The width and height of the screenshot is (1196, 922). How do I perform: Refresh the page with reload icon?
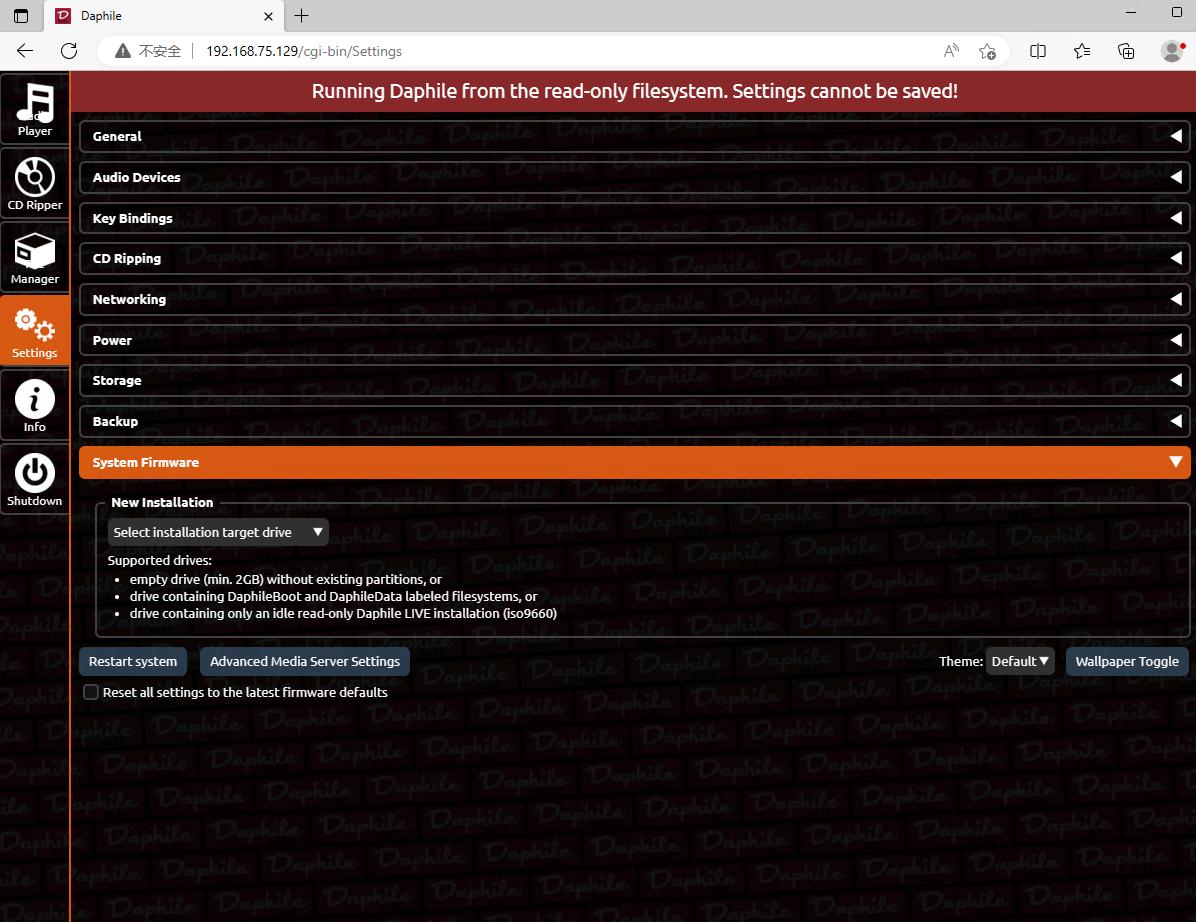coord(69,51)
